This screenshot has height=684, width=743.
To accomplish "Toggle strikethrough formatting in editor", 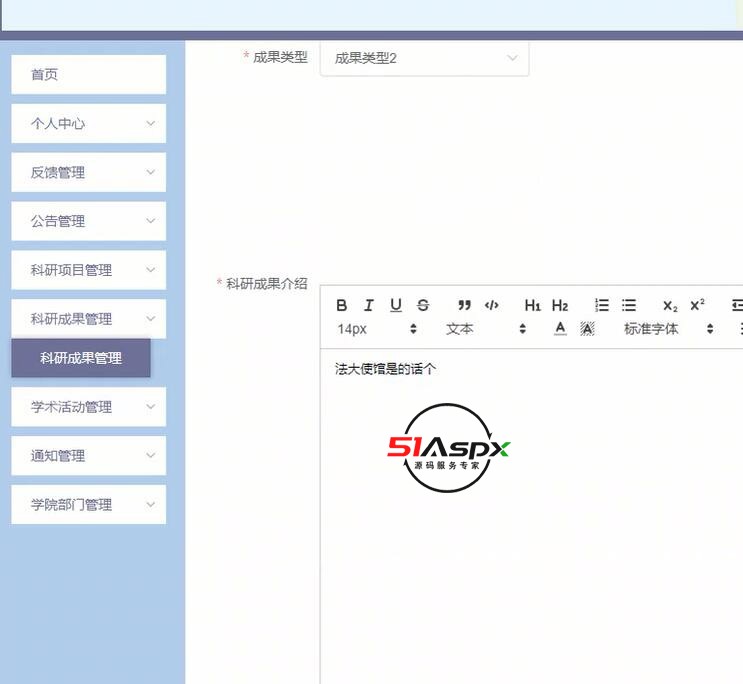I will coord(423,305).
